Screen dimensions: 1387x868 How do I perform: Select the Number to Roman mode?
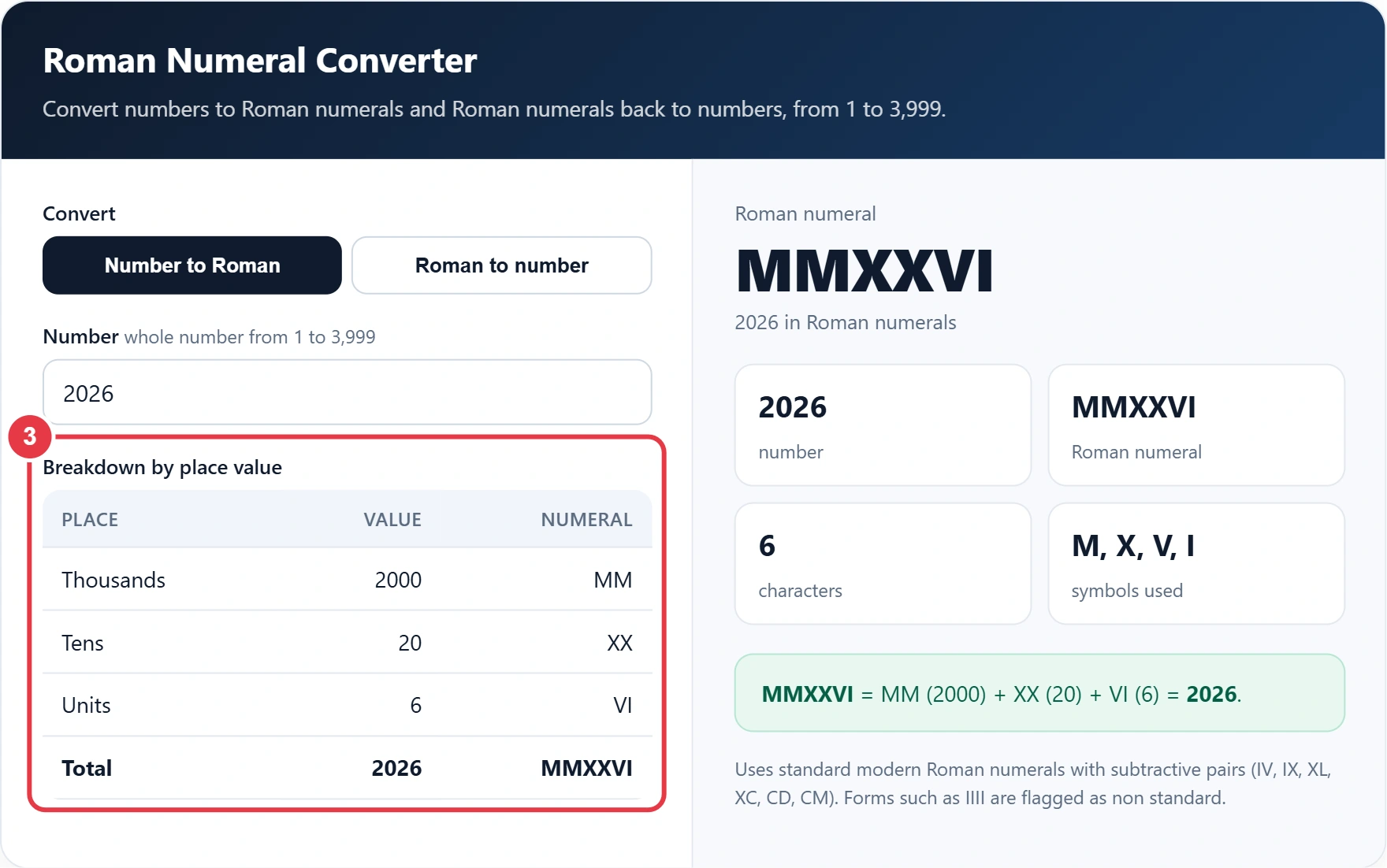[x=192, y=265]
